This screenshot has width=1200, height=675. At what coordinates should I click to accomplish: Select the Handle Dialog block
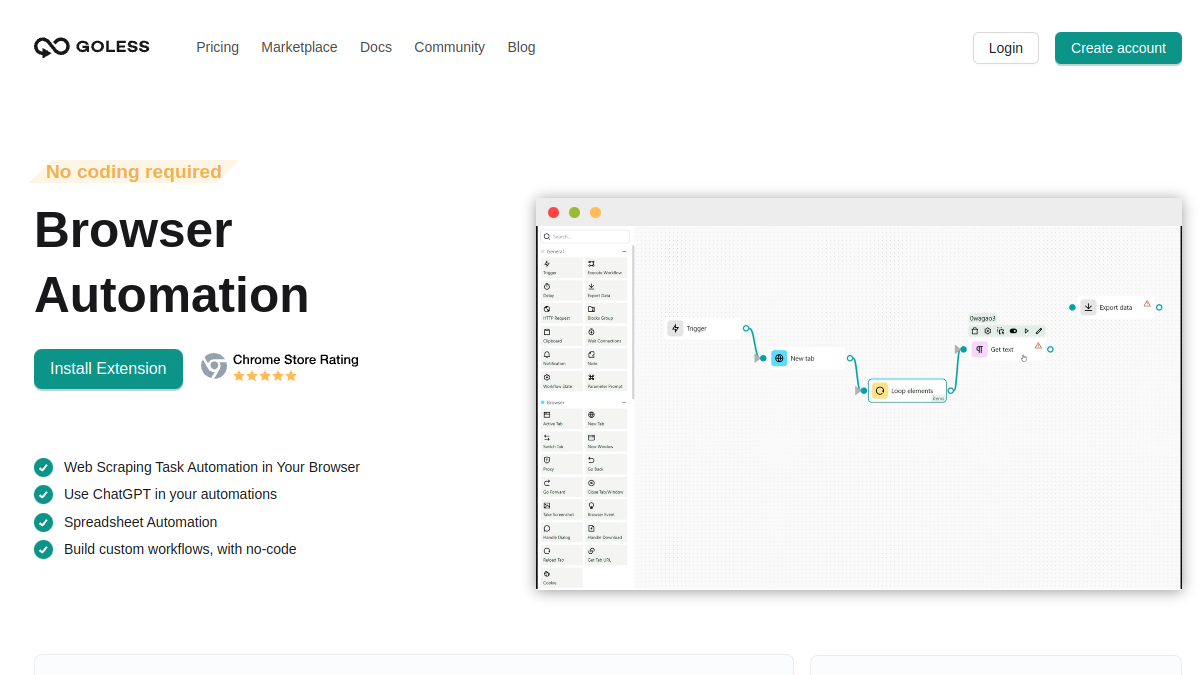pyautogui.click(x=561, y=532)
